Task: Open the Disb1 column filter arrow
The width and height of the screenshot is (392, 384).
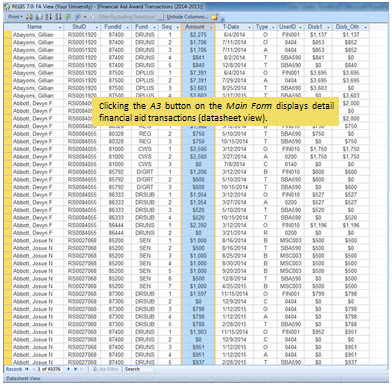Action: click(x=328, y=27)
